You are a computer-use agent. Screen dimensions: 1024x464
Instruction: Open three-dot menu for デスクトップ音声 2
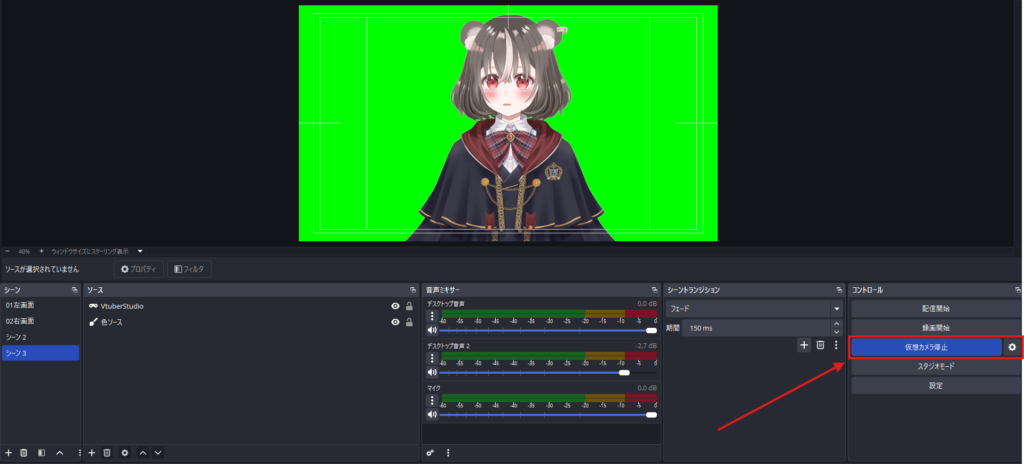(432, 358)
